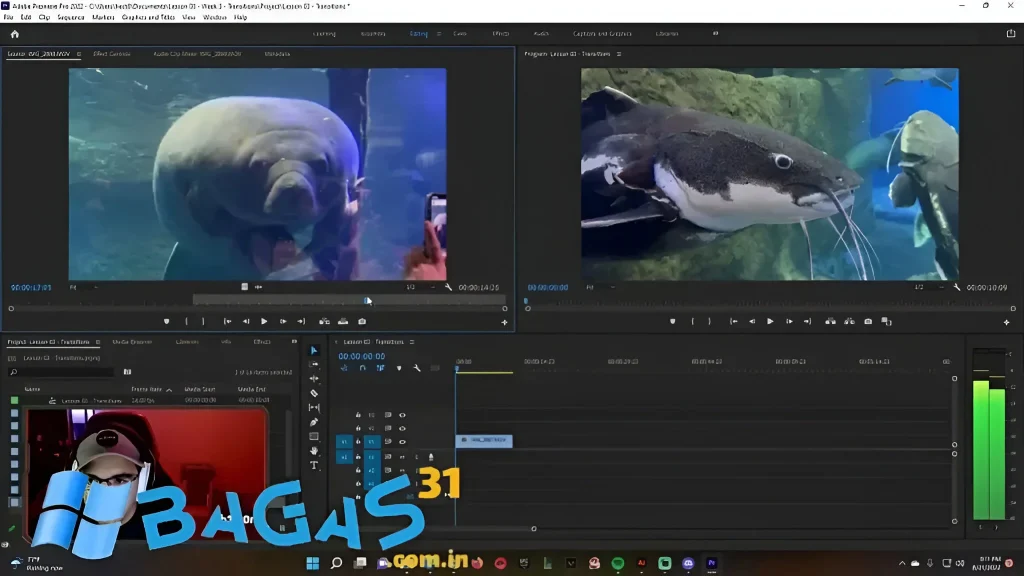The image size is (1024, 576).
Task: Select the Slip tool
Action: pos(314,408)
